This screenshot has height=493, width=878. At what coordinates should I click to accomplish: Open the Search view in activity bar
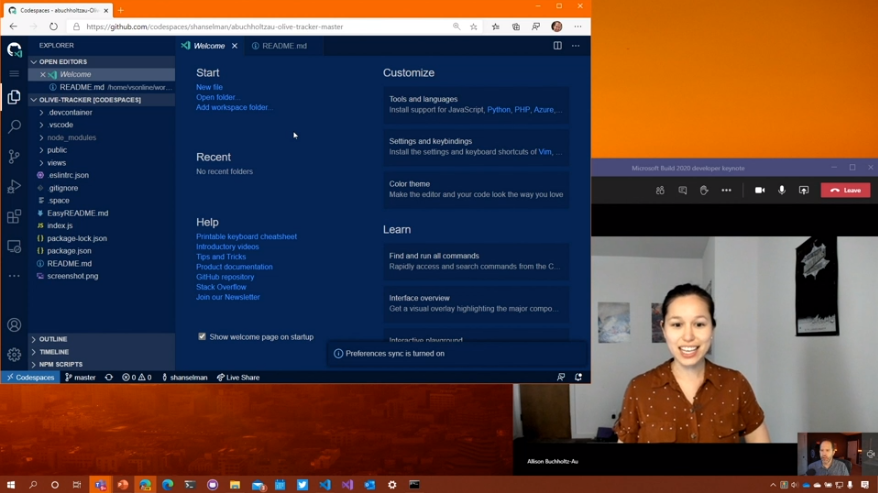[x=14, y=127]
